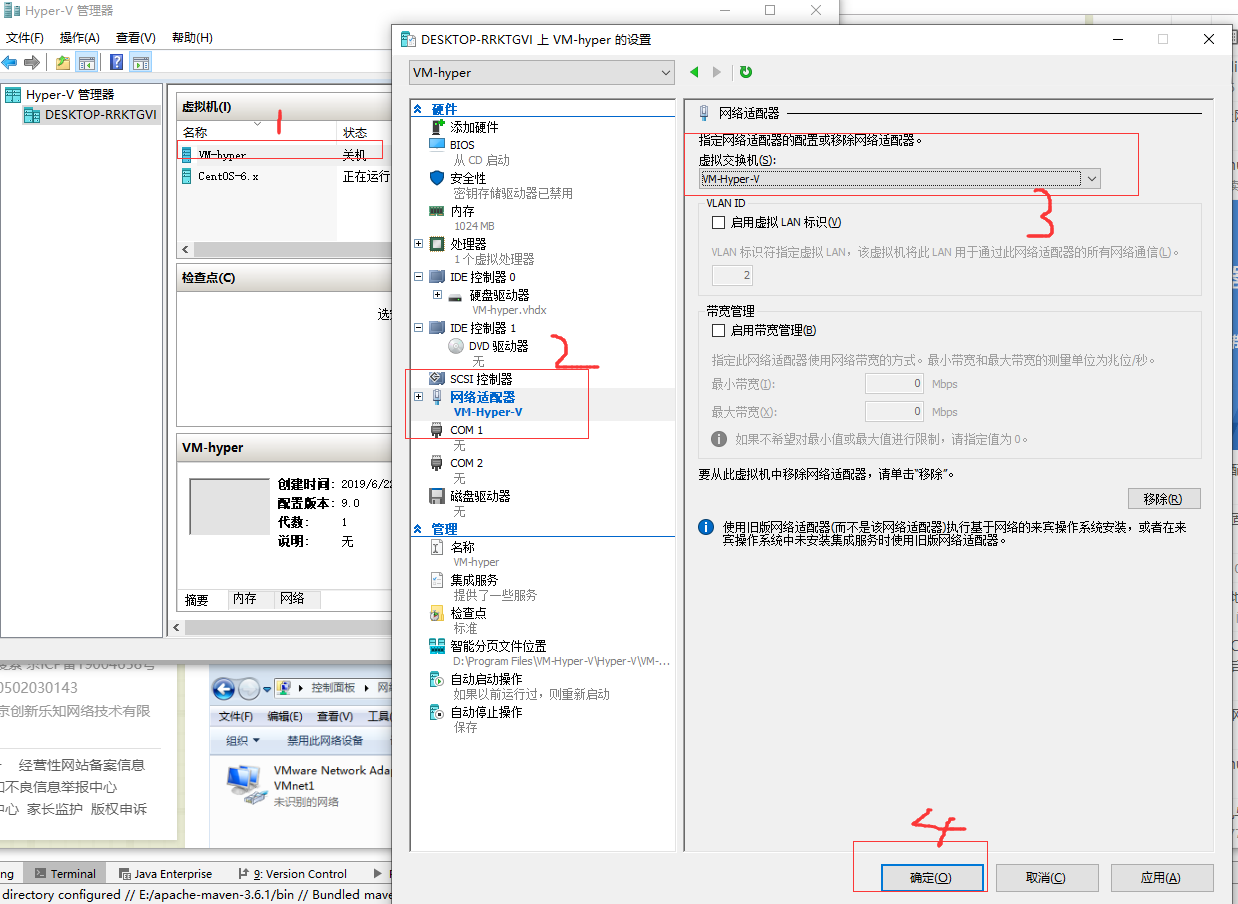
Task: Select the 硬盘驱动器 hard drive item
Action: (499, 295)
